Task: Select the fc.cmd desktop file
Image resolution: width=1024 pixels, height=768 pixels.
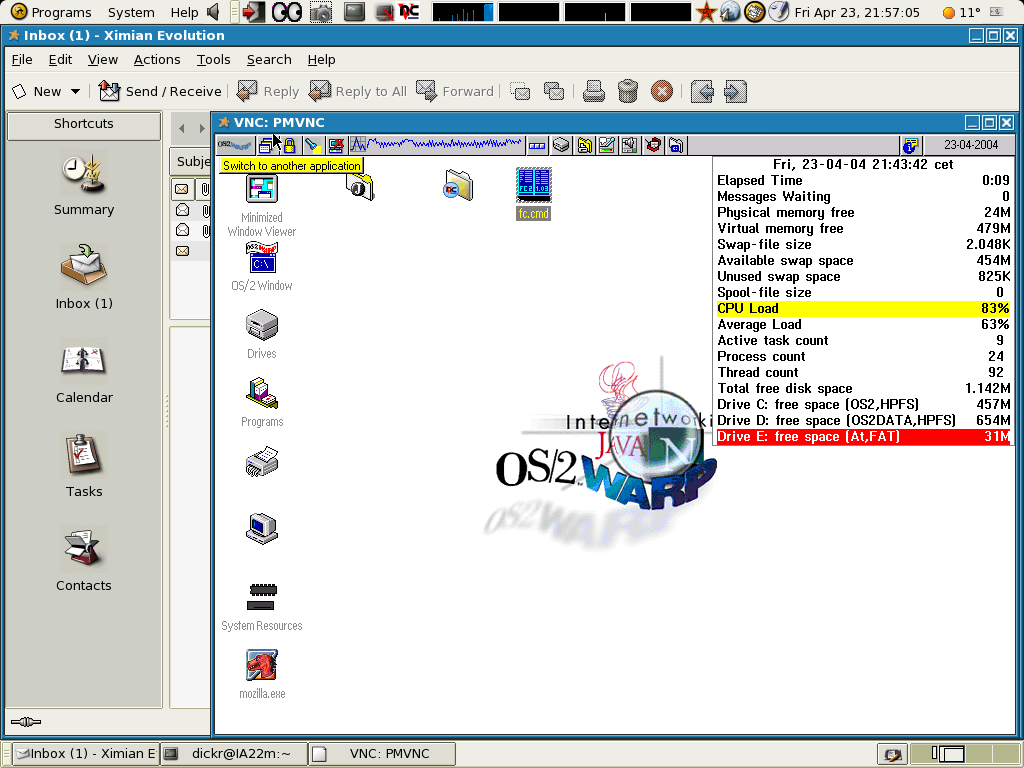Action: [534, 187]
